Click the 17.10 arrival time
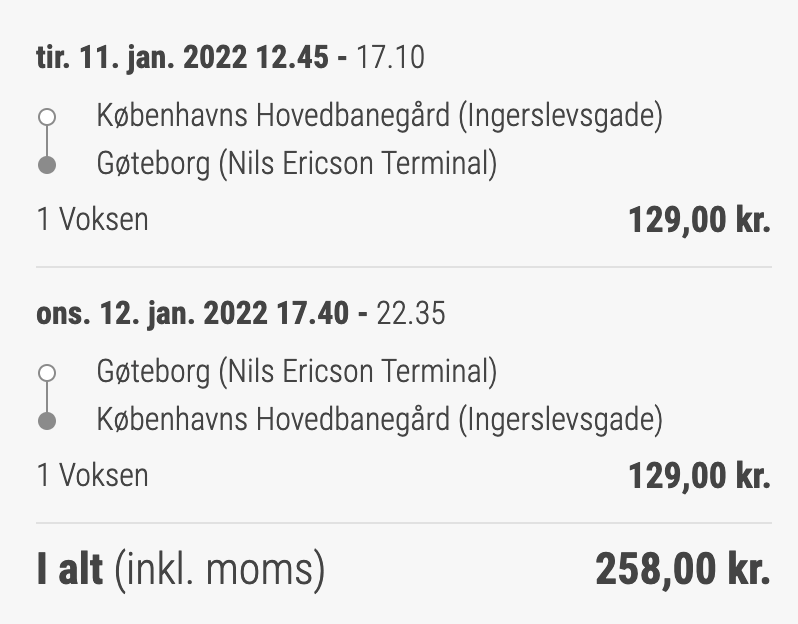Viewport: 798px width, 624px height. point(390,57)
